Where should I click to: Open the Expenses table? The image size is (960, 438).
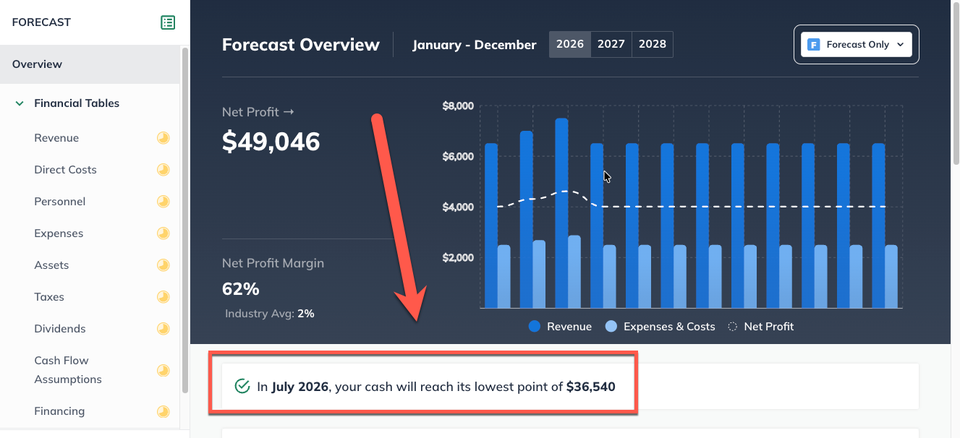point(59,233)
